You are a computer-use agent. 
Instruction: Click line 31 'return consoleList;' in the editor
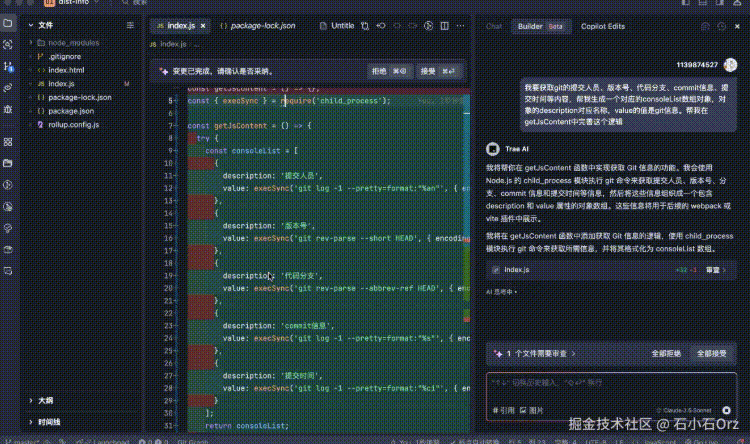(247, 425)
